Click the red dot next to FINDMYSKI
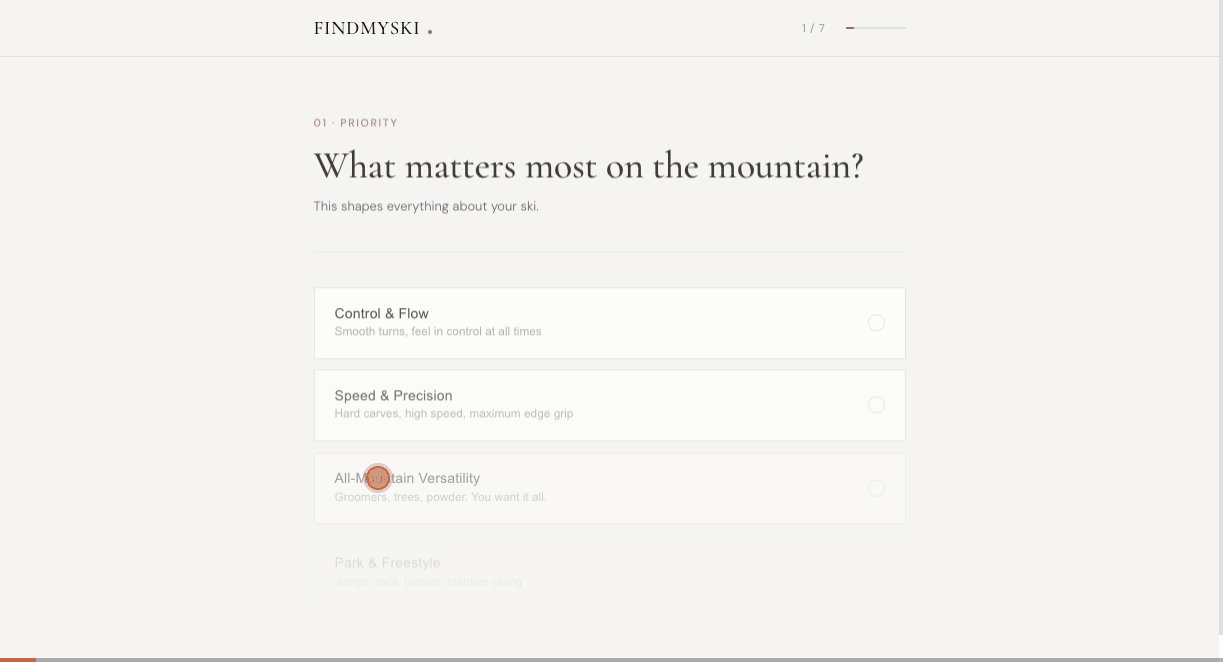 [430, 31]
